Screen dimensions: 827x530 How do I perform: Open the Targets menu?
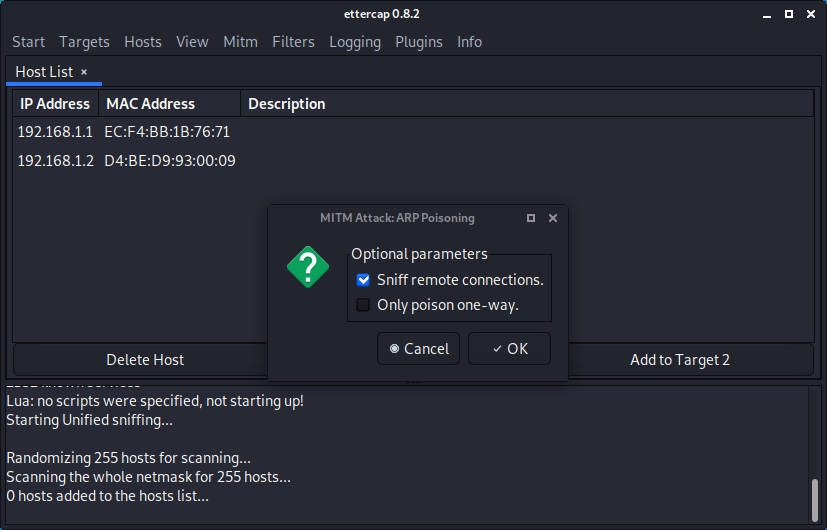tap(84, 42)
